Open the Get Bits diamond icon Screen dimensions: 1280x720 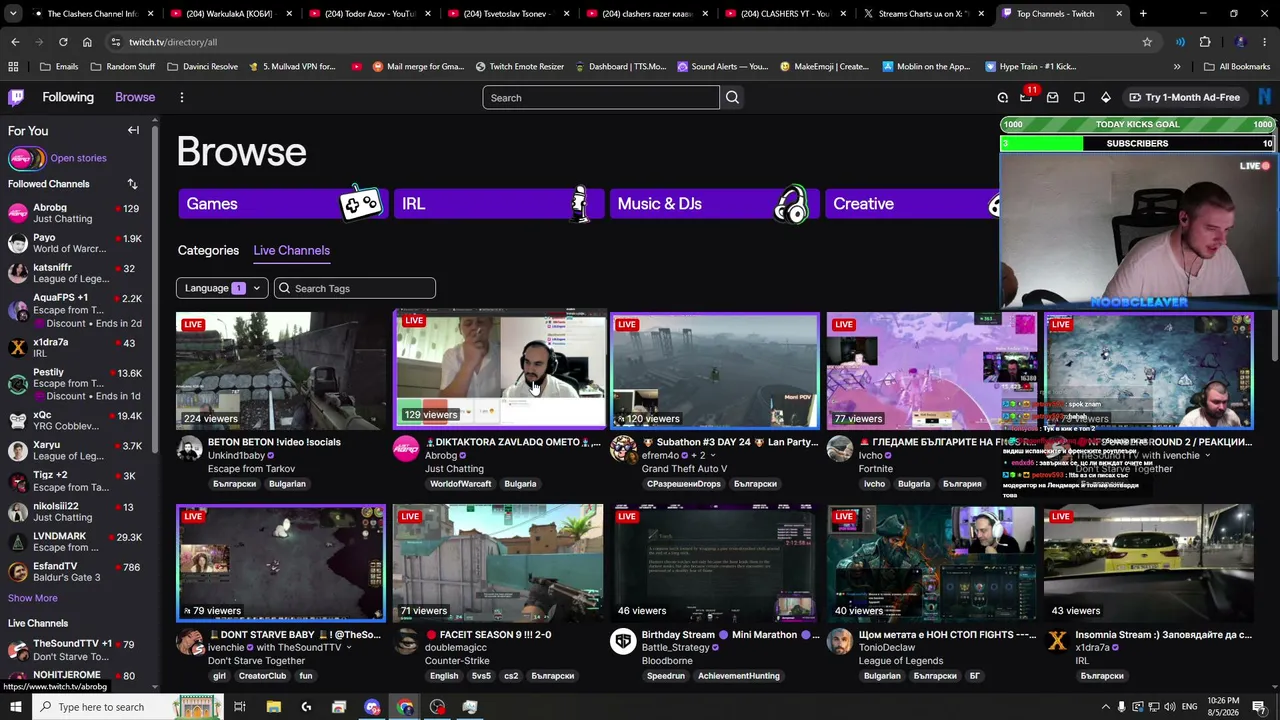1105,97
